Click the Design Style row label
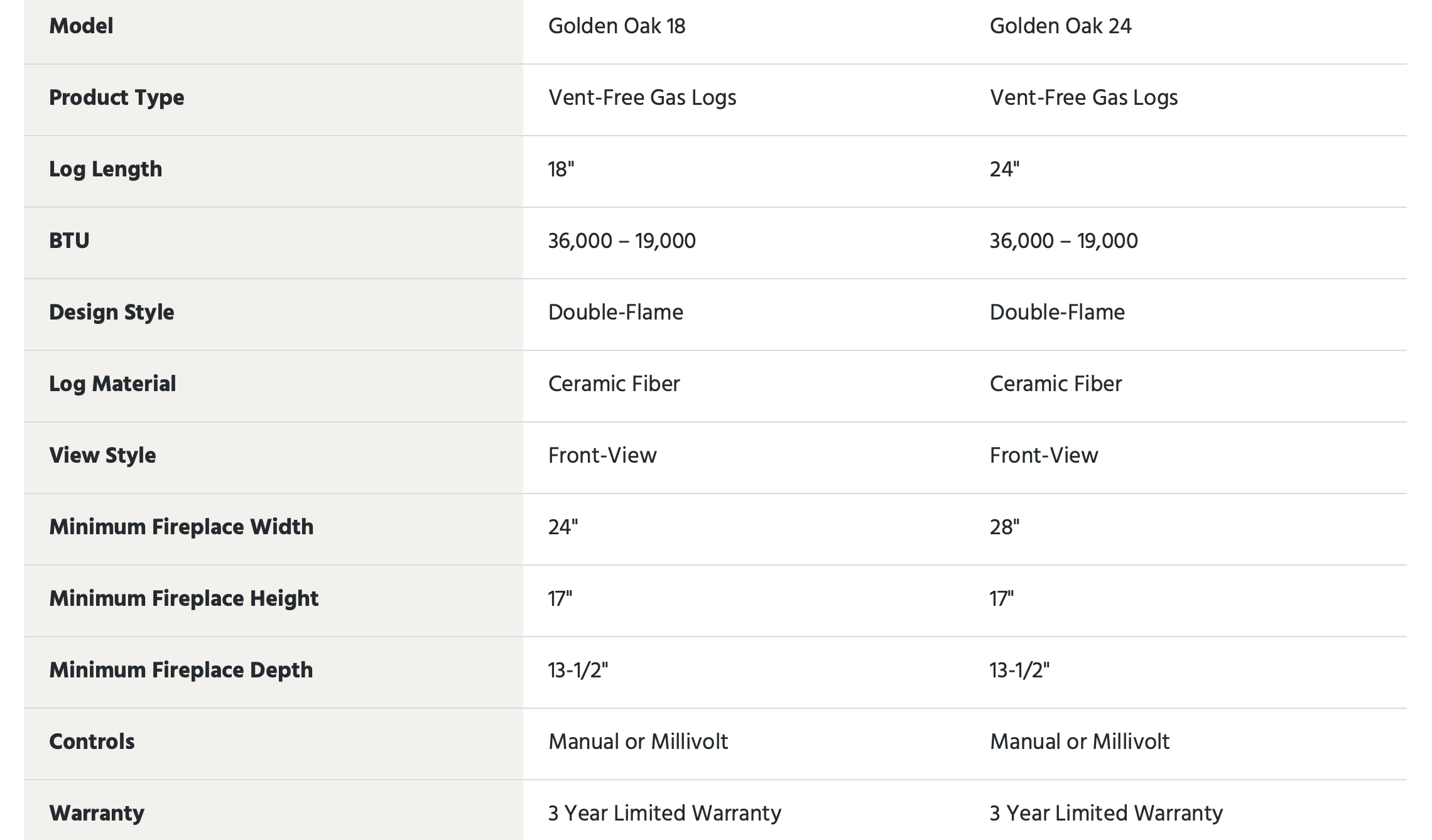1432x840 pixels. click(112, 313)
